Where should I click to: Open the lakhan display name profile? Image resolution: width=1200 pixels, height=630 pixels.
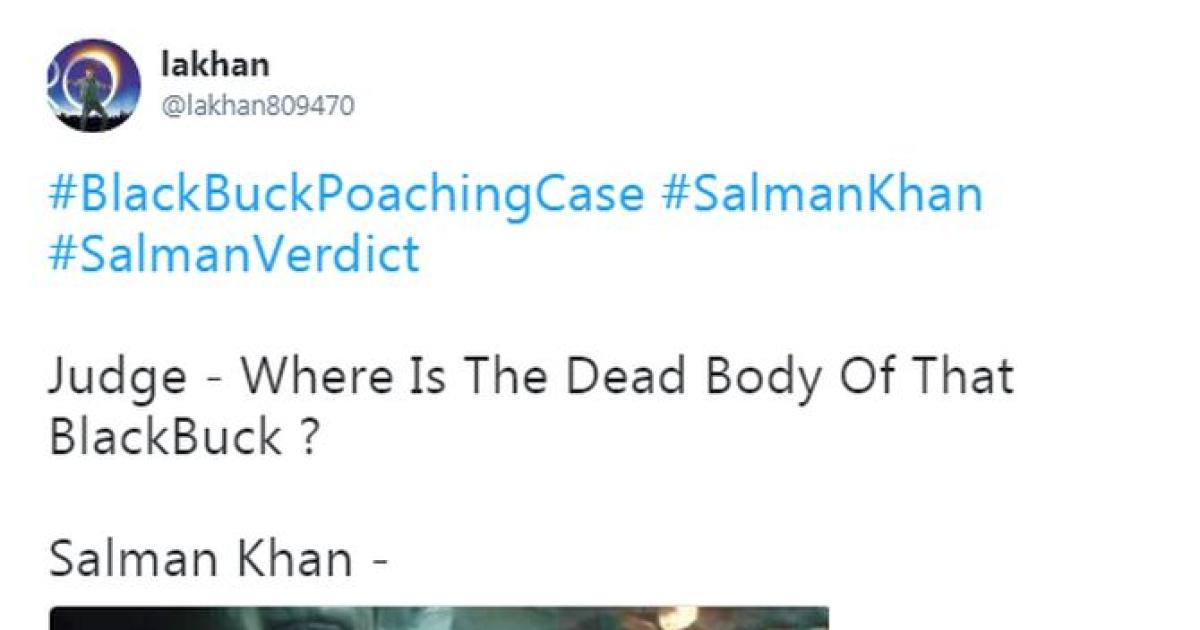pyautogui.click(x=214, y=66)
